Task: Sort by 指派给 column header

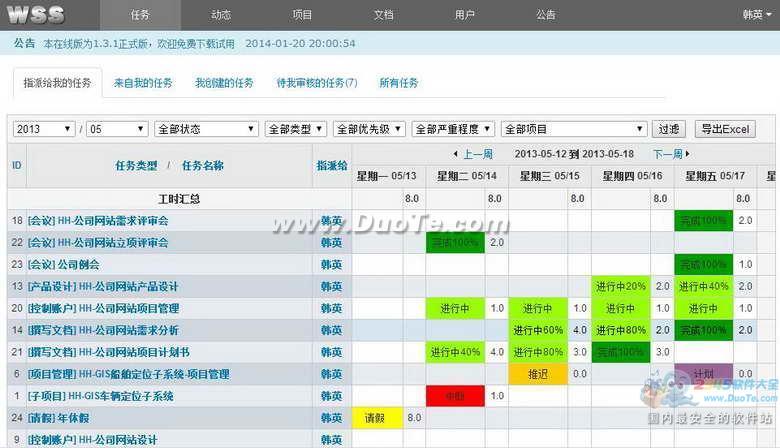Action: click(332, 166)
